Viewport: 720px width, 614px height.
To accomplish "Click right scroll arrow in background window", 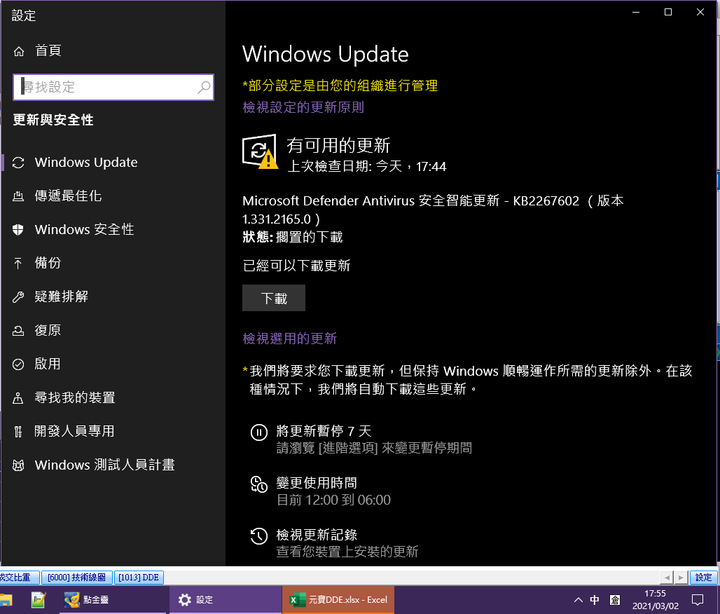I will click(x=681, y=577).
